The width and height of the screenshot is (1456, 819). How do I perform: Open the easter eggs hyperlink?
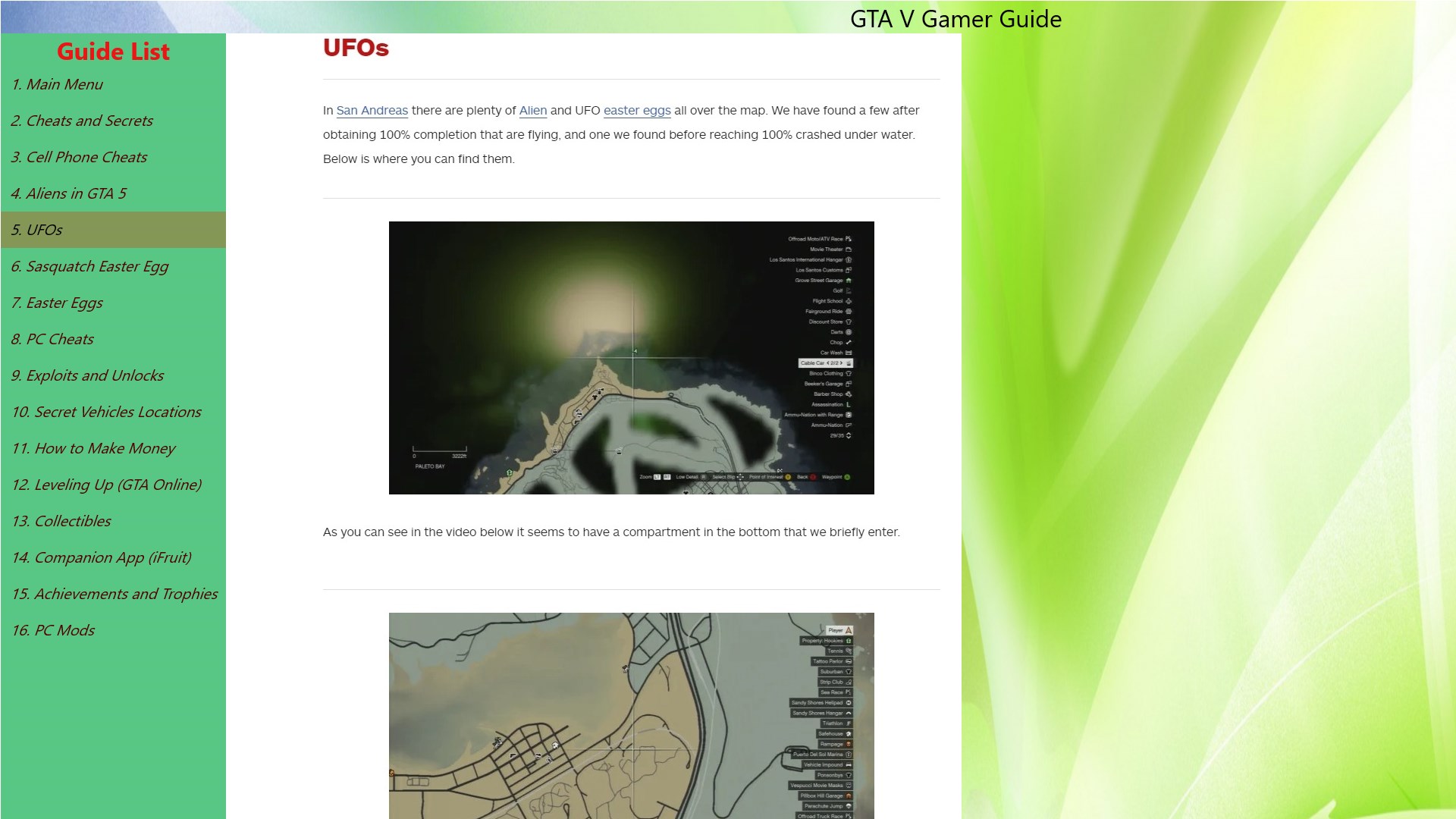point(636,111)
